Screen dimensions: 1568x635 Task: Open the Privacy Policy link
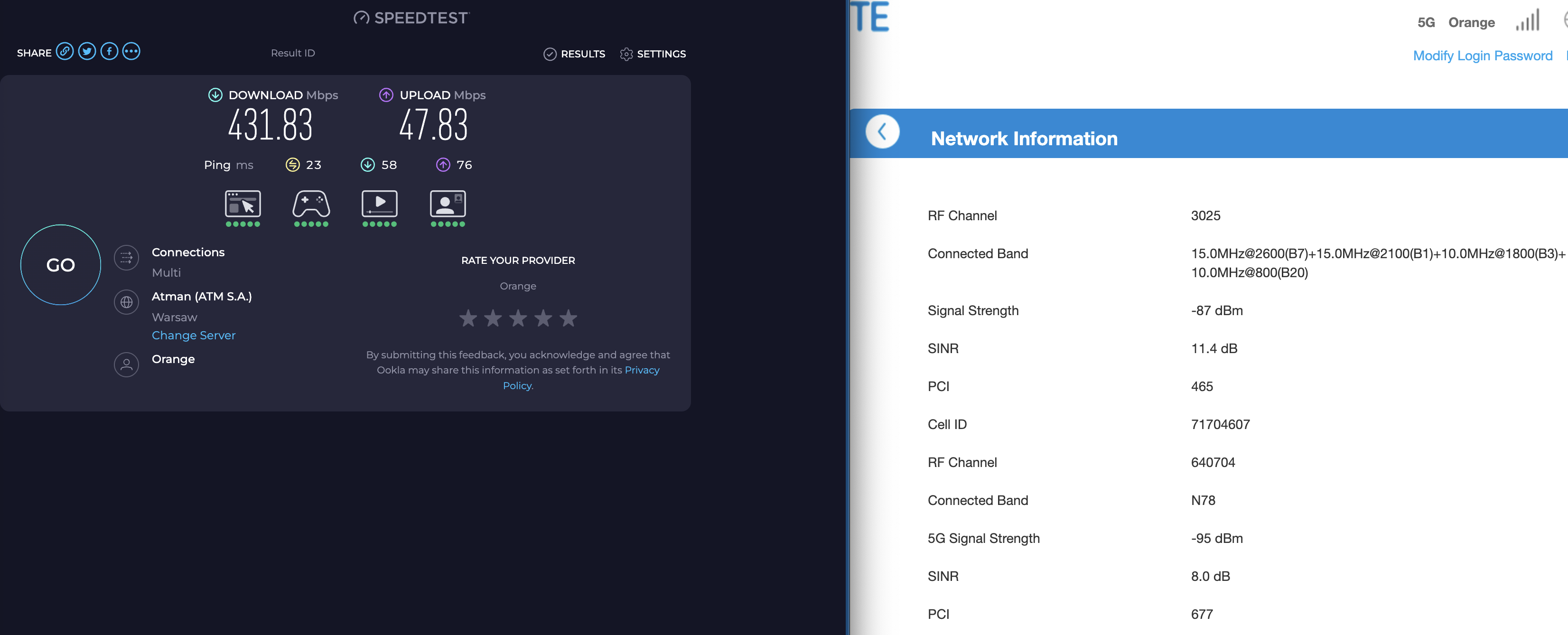(x=642, y=370)
